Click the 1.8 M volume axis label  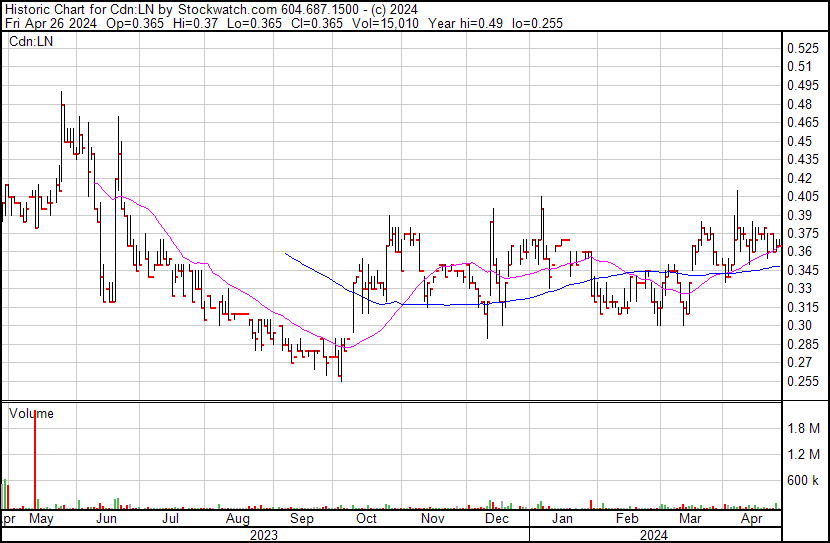click(803, 428)
